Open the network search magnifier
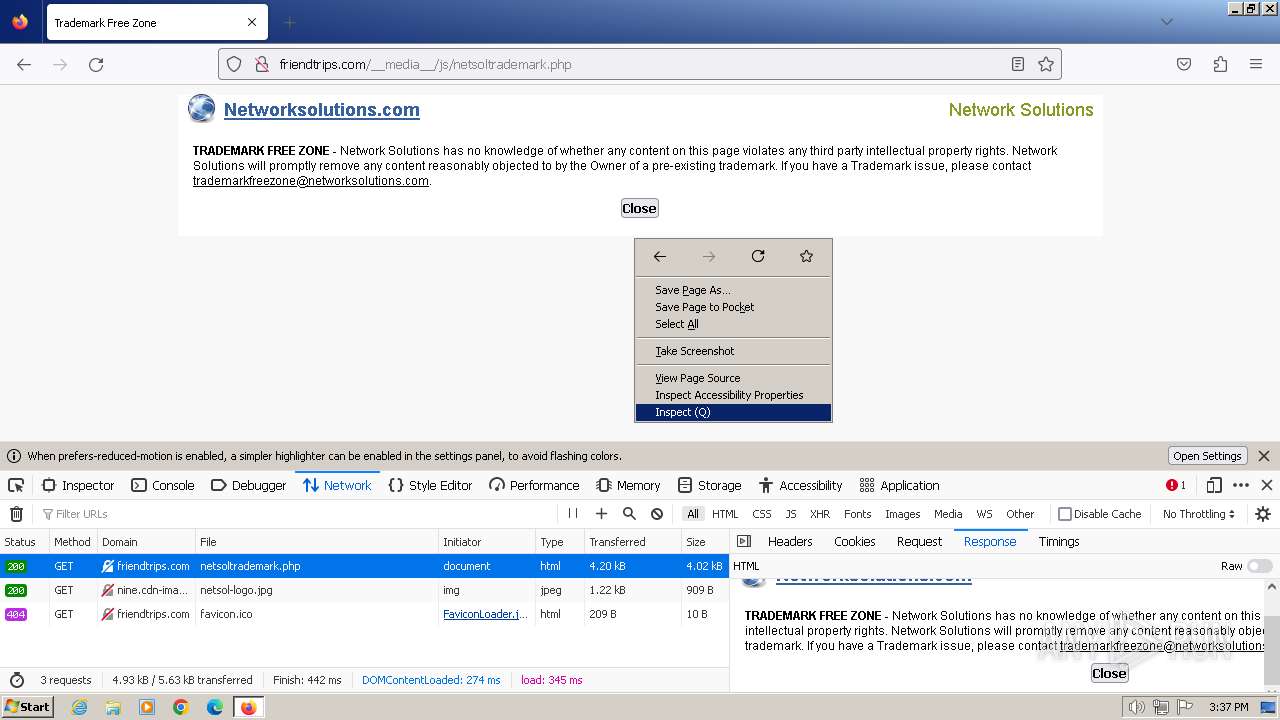 pos(629,514)
